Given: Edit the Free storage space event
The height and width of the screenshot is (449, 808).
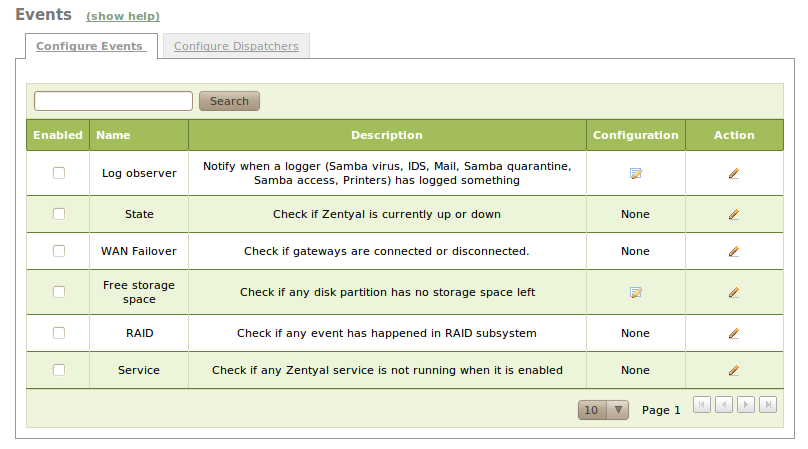Looking at the screenshot, I should coord(734,292).
